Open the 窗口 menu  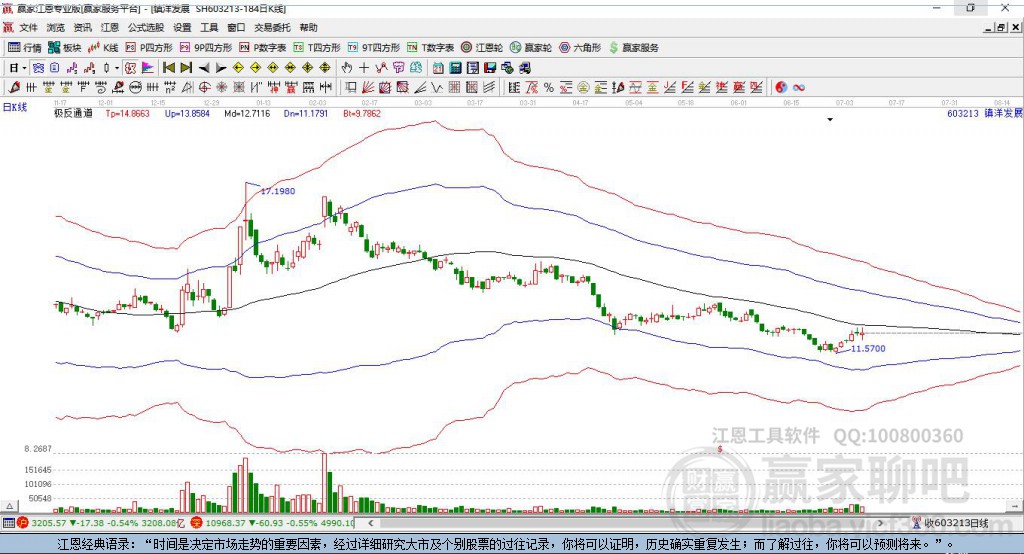(236, 27)
